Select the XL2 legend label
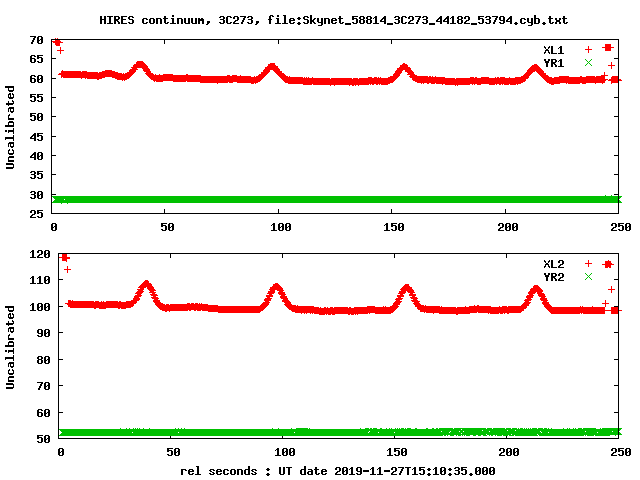640x480 pixels. point(553,264)
